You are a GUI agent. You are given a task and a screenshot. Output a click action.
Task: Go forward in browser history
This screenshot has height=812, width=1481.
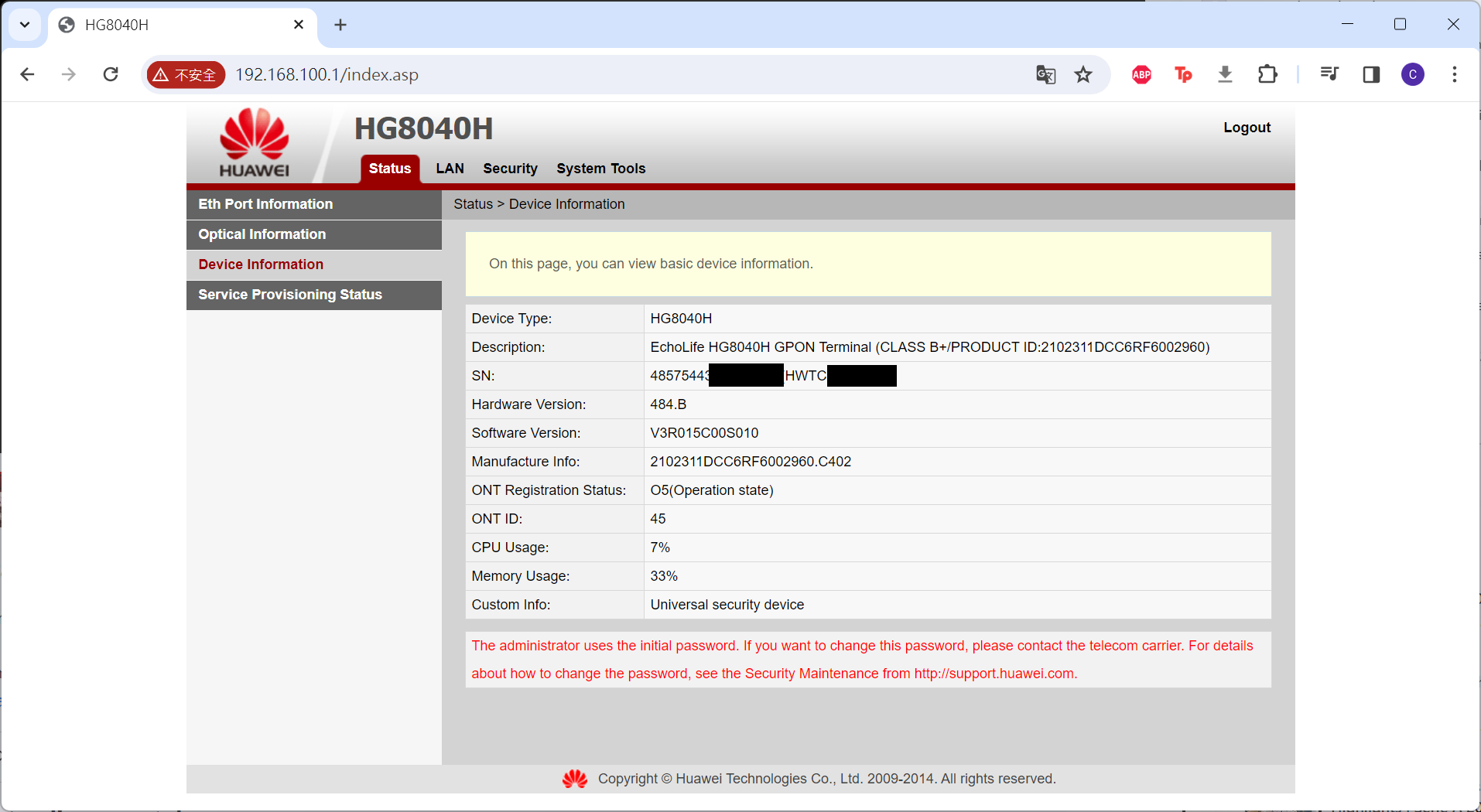[69, 74]
